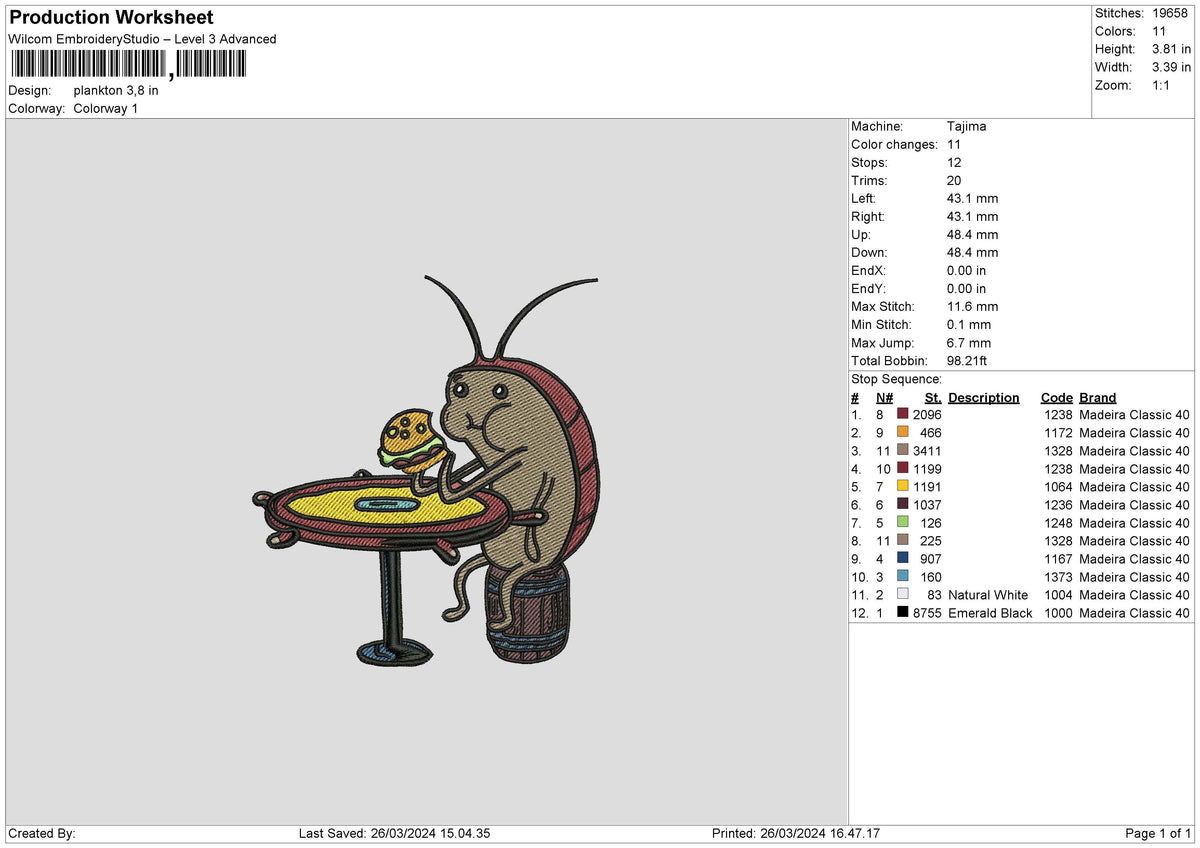Select the EndY label
Image resolution: width=1200 pixels, height=848 pixels.
coord(868,288)
